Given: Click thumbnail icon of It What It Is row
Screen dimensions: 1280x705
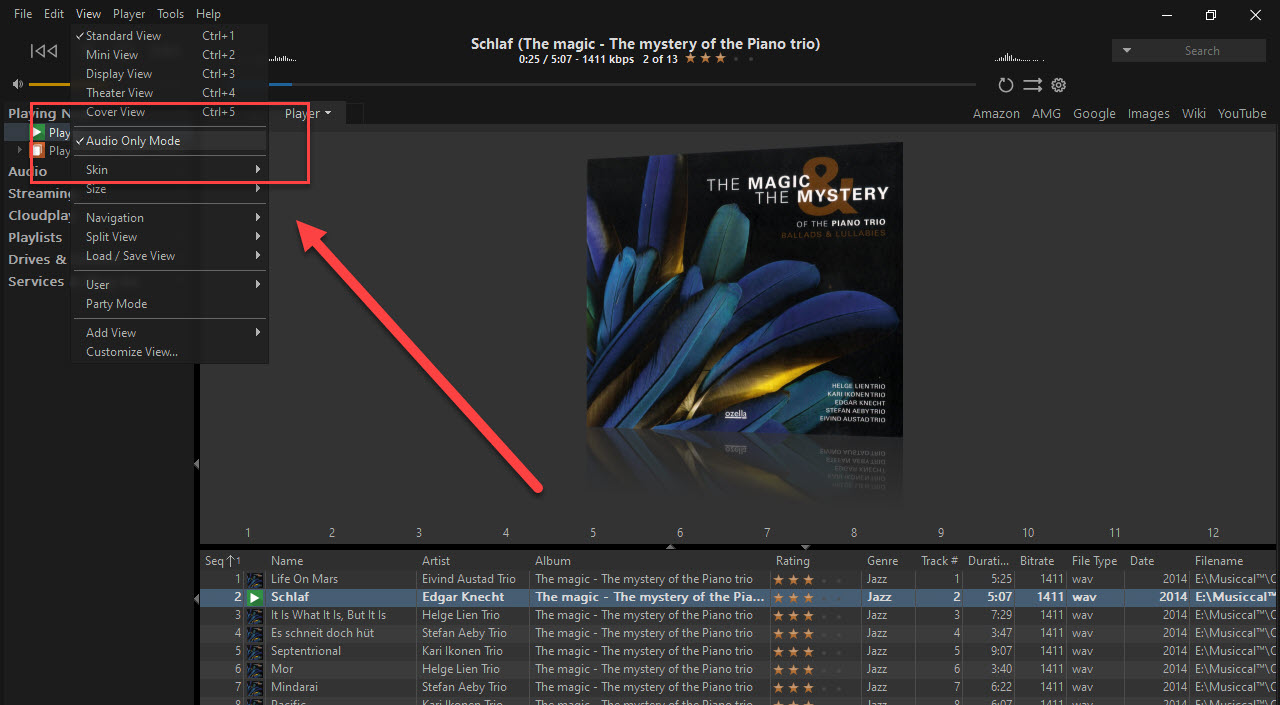Looking at the screenshot, I should tap(255, 615).
